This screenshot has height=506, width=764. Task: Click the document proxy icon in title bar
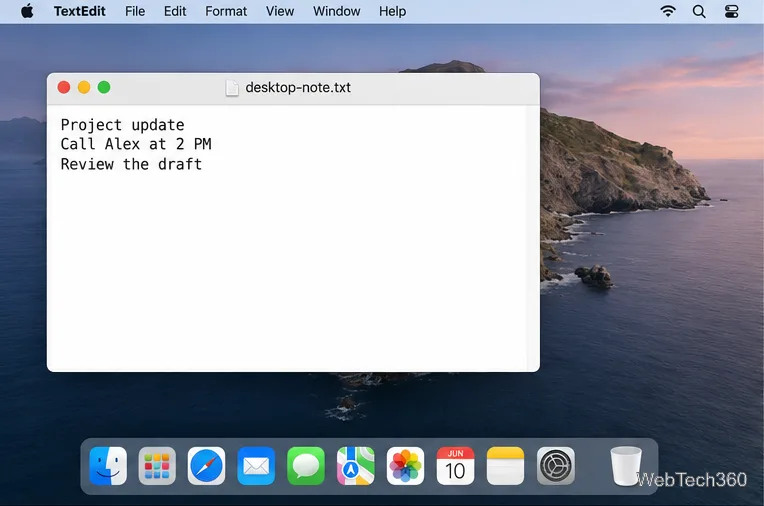[232, 88]
